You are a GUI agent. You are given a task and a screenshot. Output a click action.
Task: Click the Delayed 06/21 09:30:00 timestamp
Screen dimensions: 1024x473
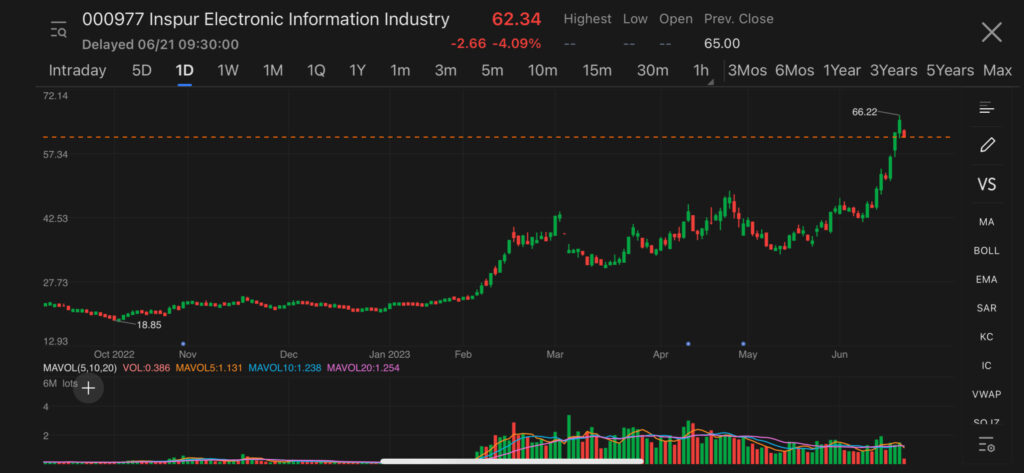coord(161,44)
